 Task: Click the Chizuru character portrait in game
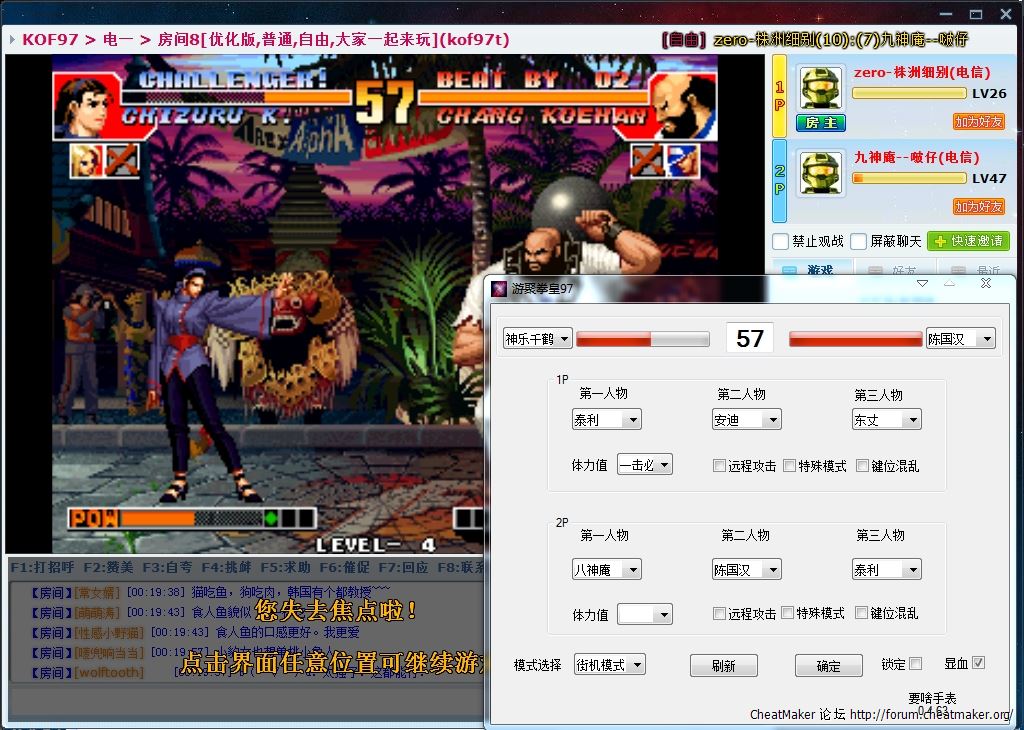(81, 106)
